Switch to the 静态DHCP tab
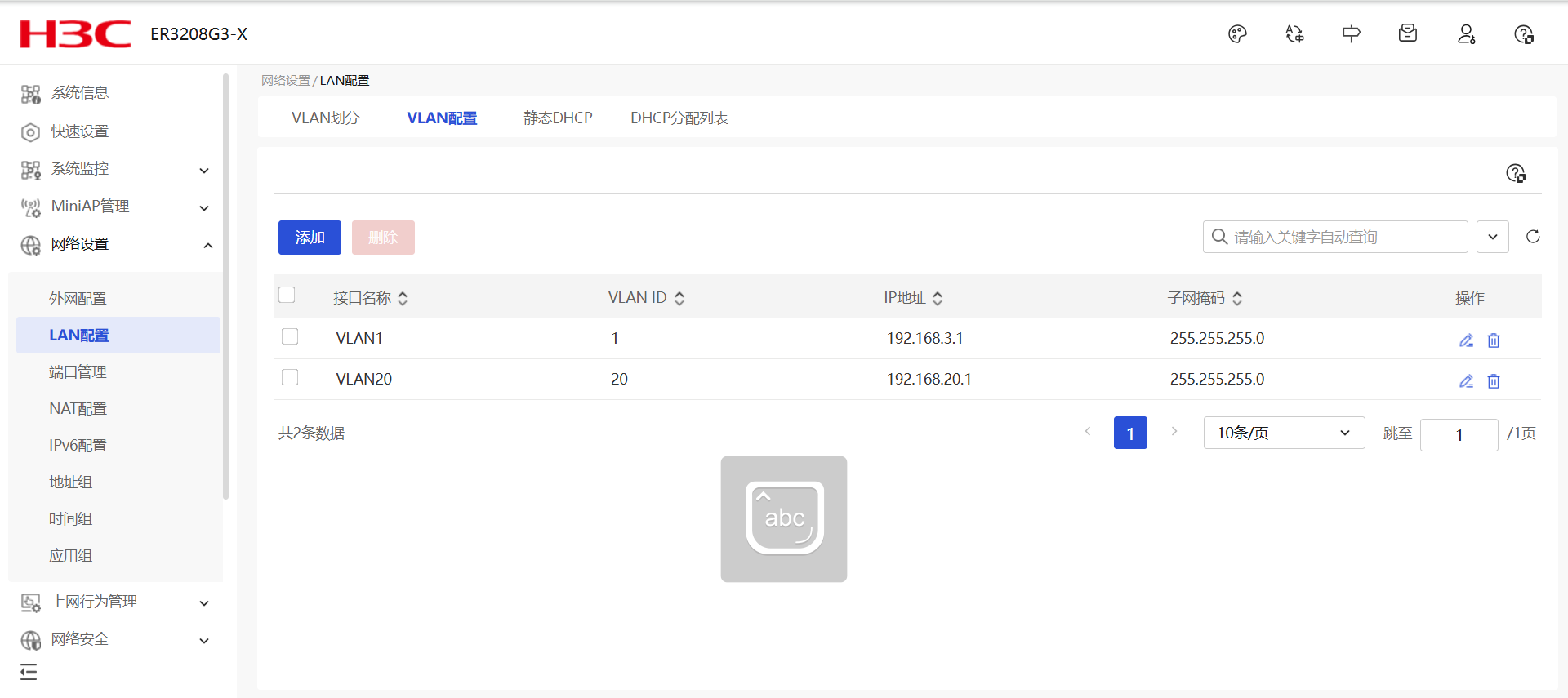The width and height of the screenshot is (1568, 698). 558,118
